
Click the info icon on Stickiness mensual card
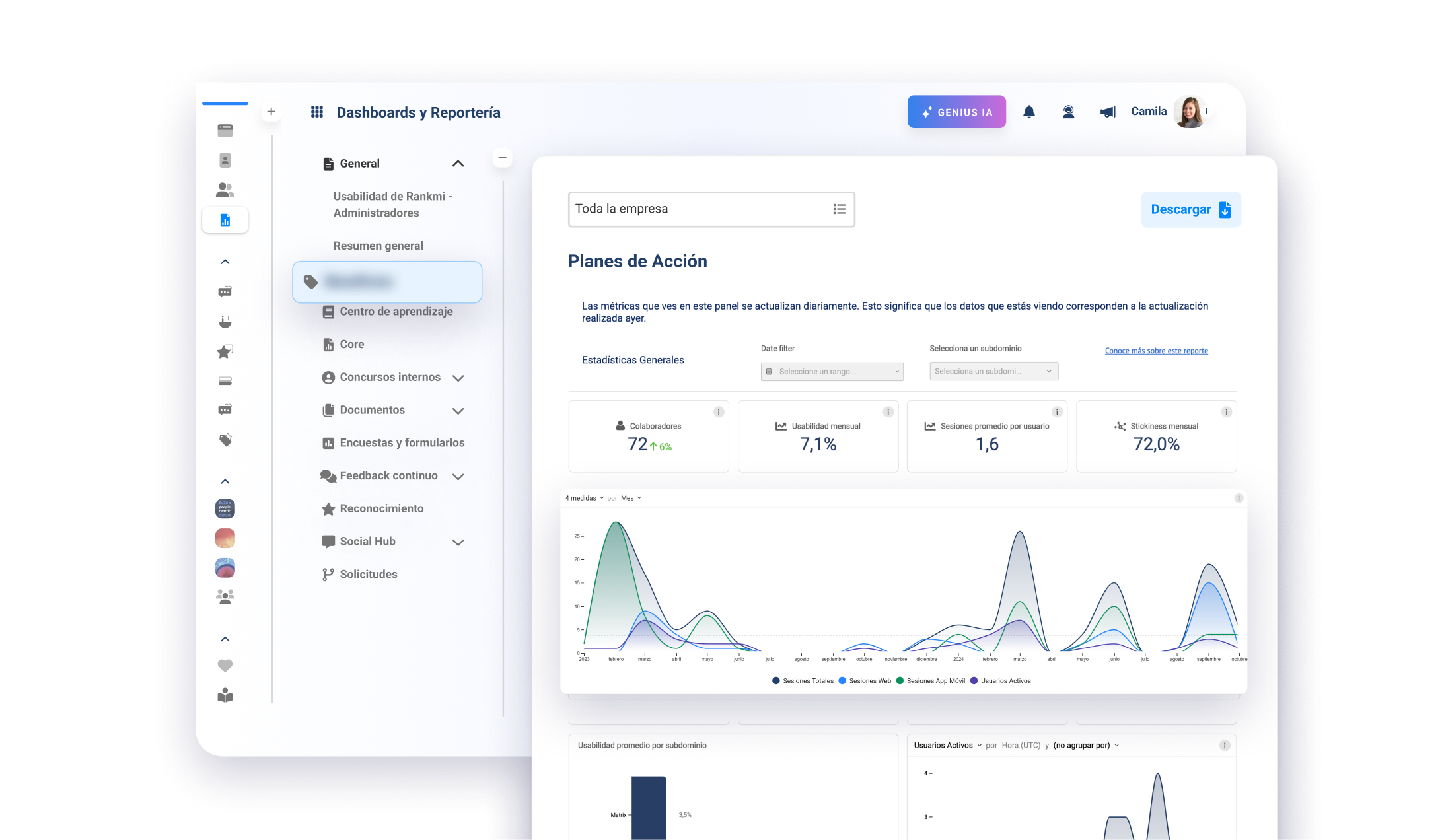(x=1226, y=412)
